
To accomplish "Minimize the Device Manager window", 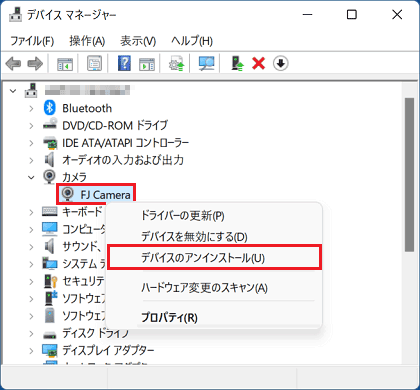I will [x=307, y=14].
